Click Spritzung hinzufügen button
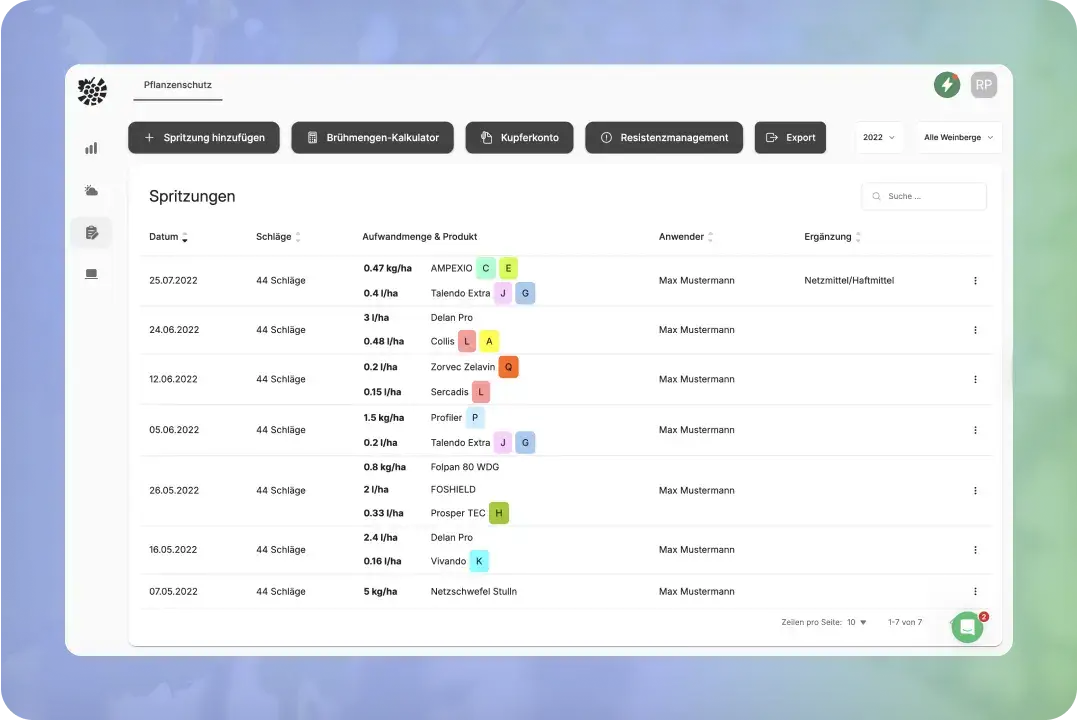The image size is (1077, 720). (203, 138)
